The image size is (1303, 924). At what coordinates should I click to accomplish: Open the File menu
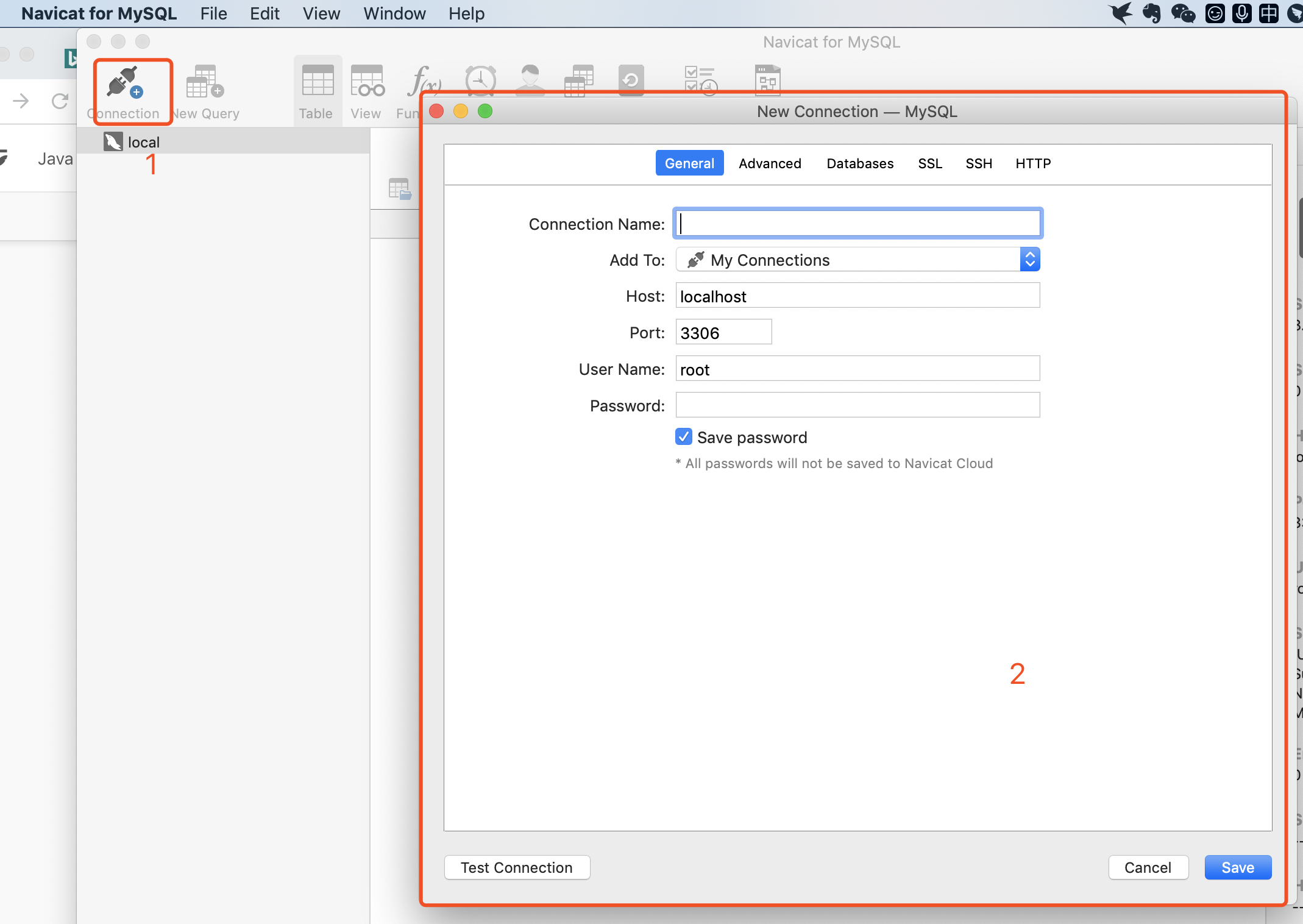(213, 13)
